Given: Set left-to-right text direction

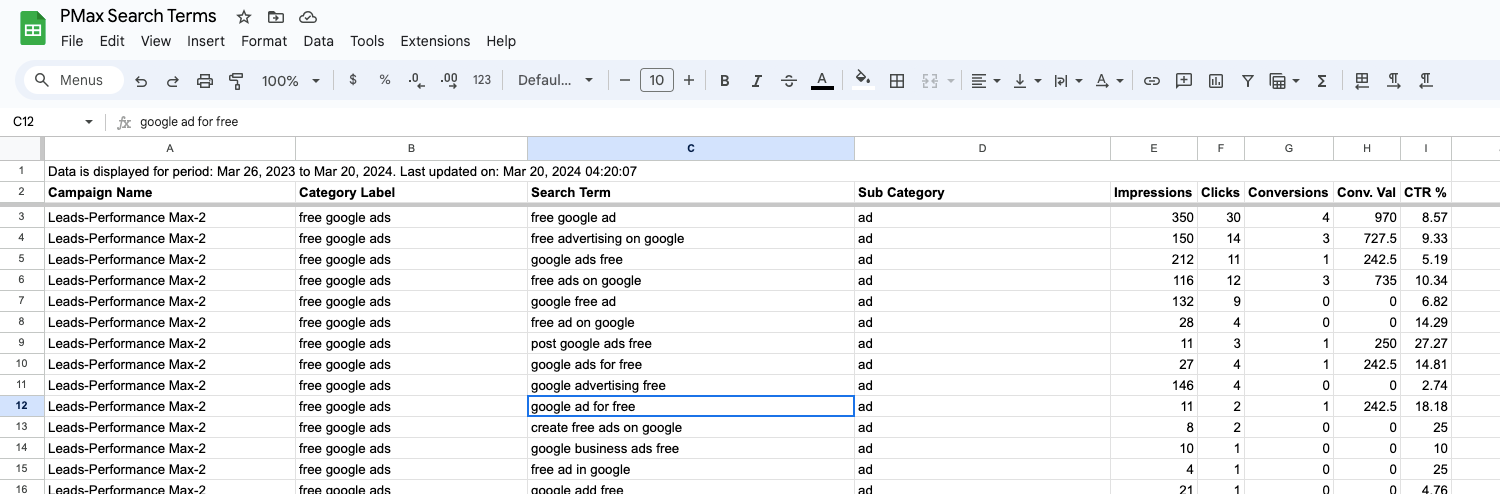Looking at the screenshot, I should (x=1394, y=81).
